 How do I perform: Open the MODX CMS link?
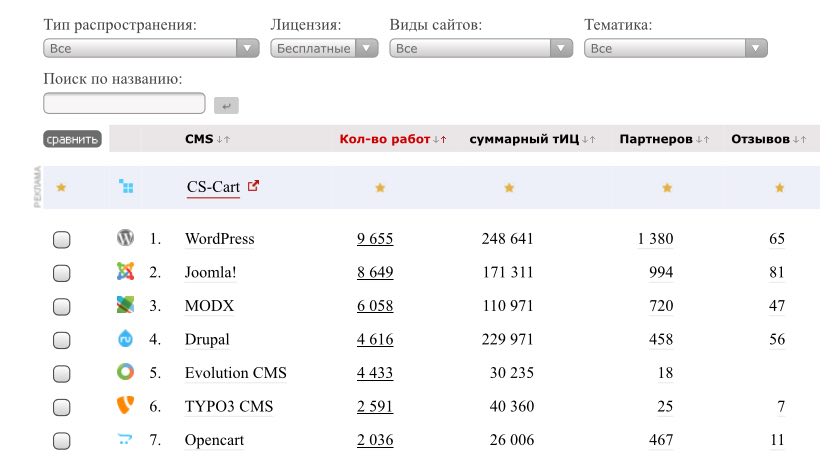[x=209, y=306]
